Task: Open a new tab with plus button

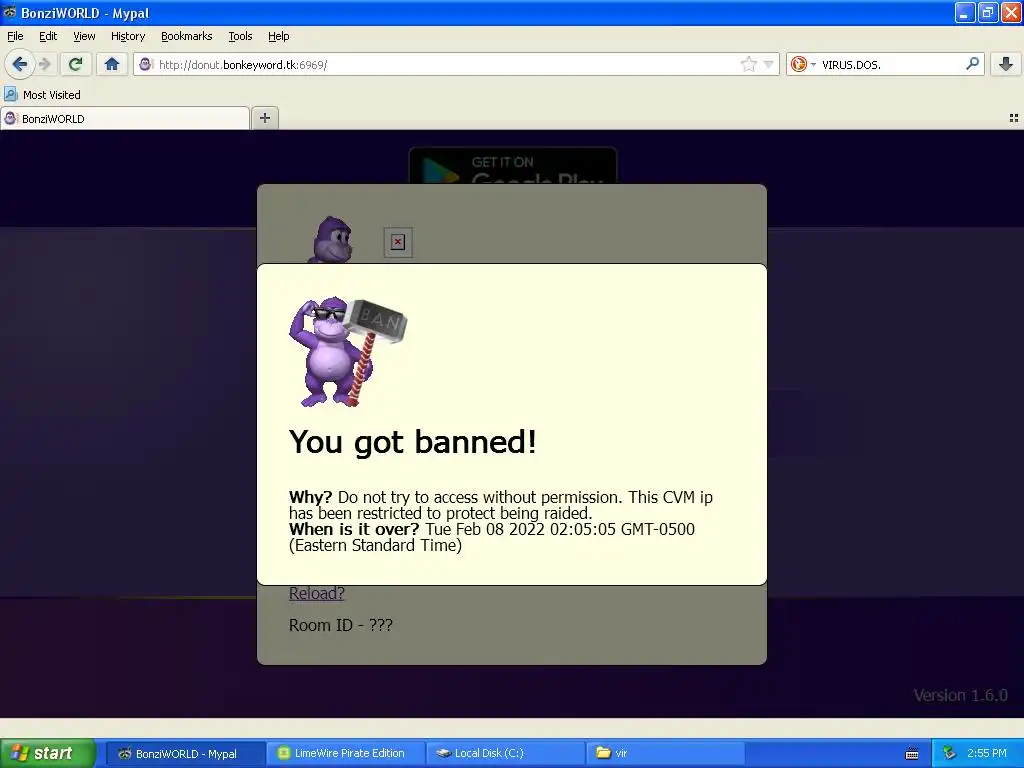Action: click(264, 118)
